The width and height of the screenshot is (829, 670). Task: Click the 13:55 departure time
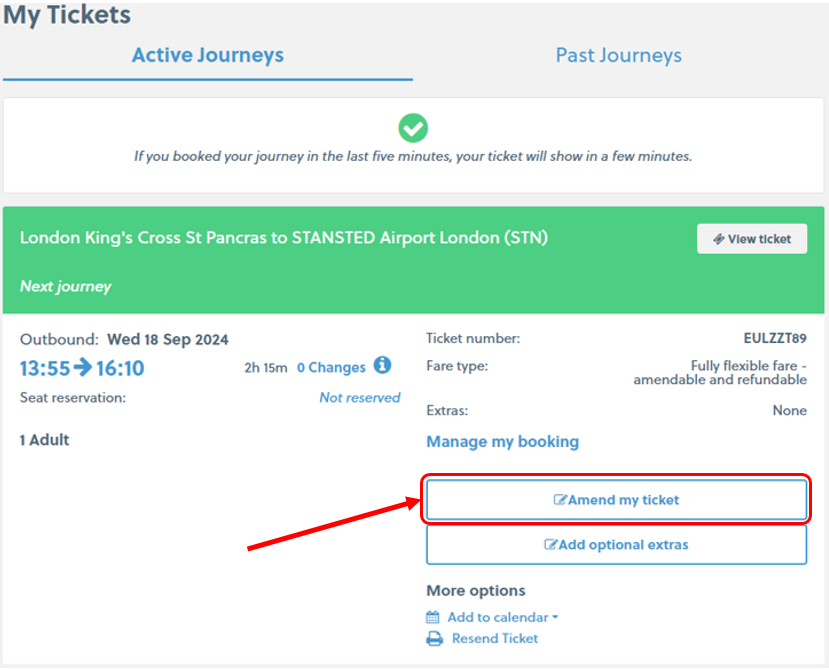45,368
